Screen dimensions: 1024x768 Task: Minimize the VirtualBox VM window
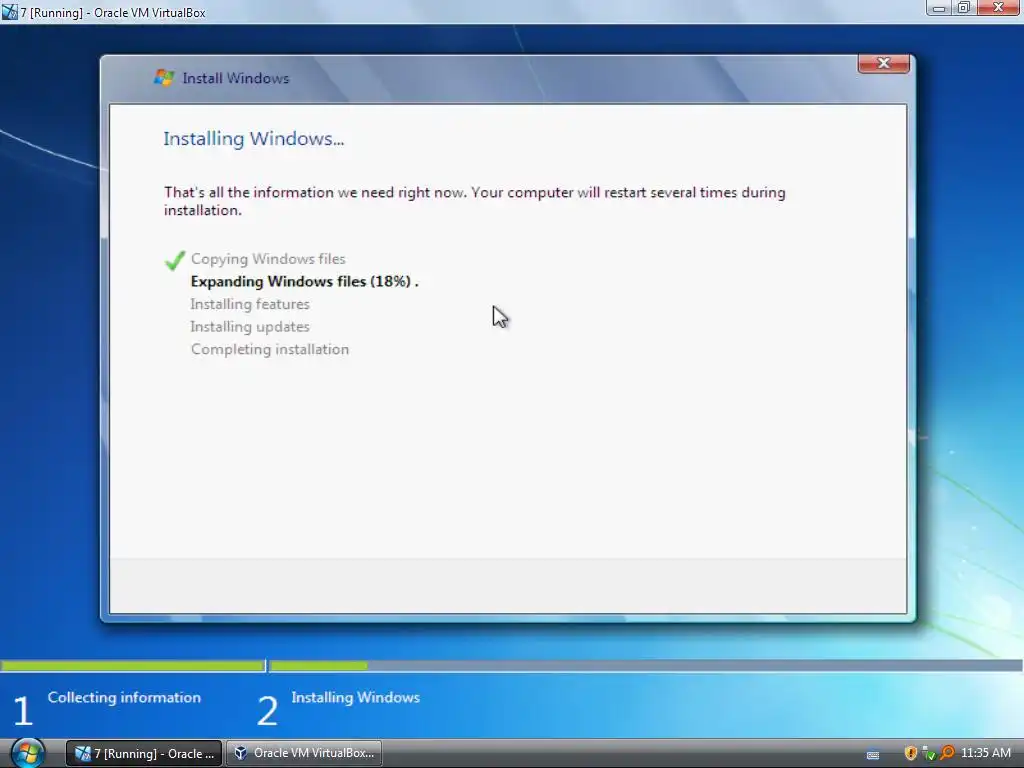[x=939, y=8]
